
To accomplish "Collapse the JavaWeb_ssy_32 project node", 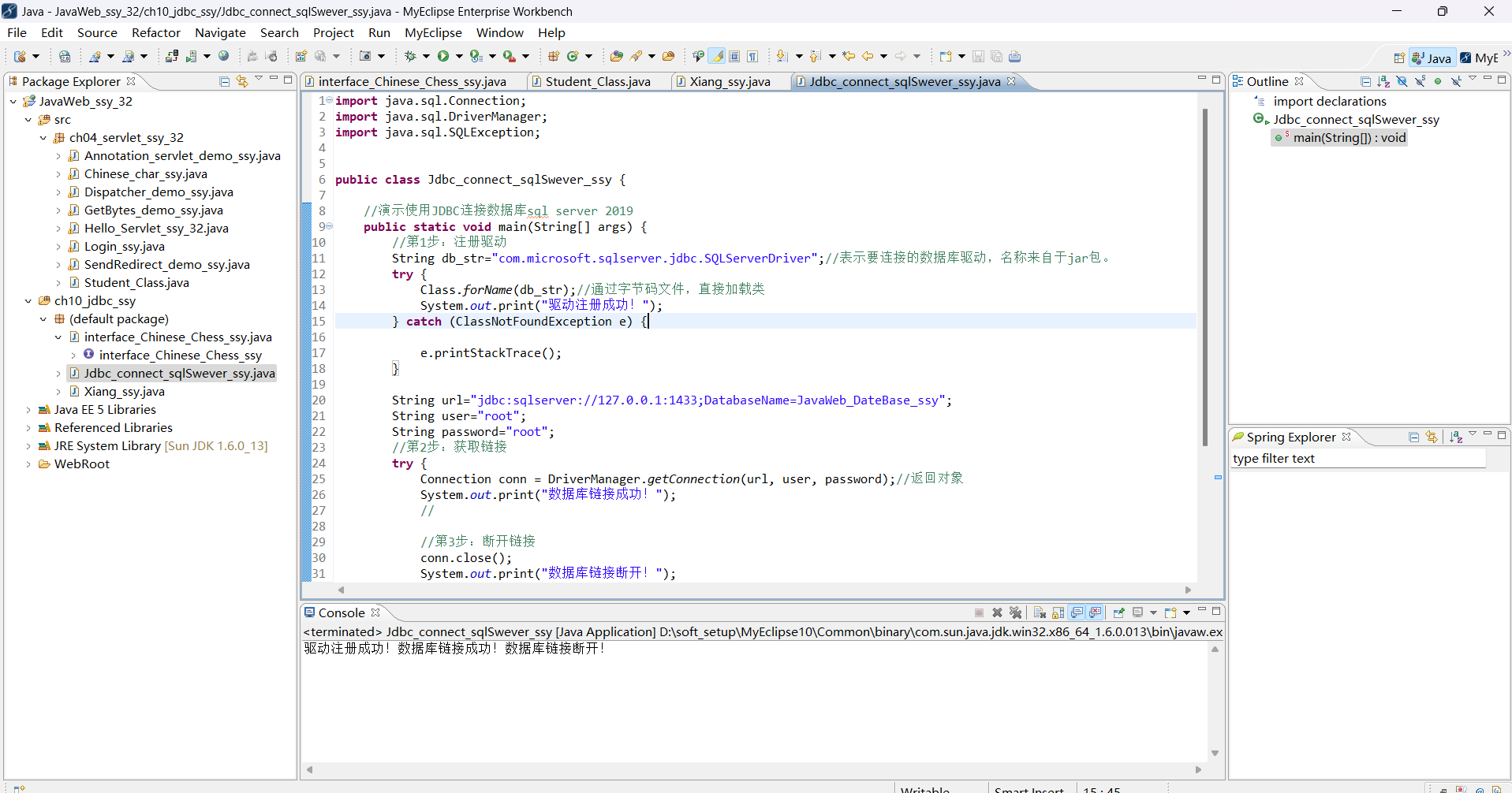I will (13, 101).
